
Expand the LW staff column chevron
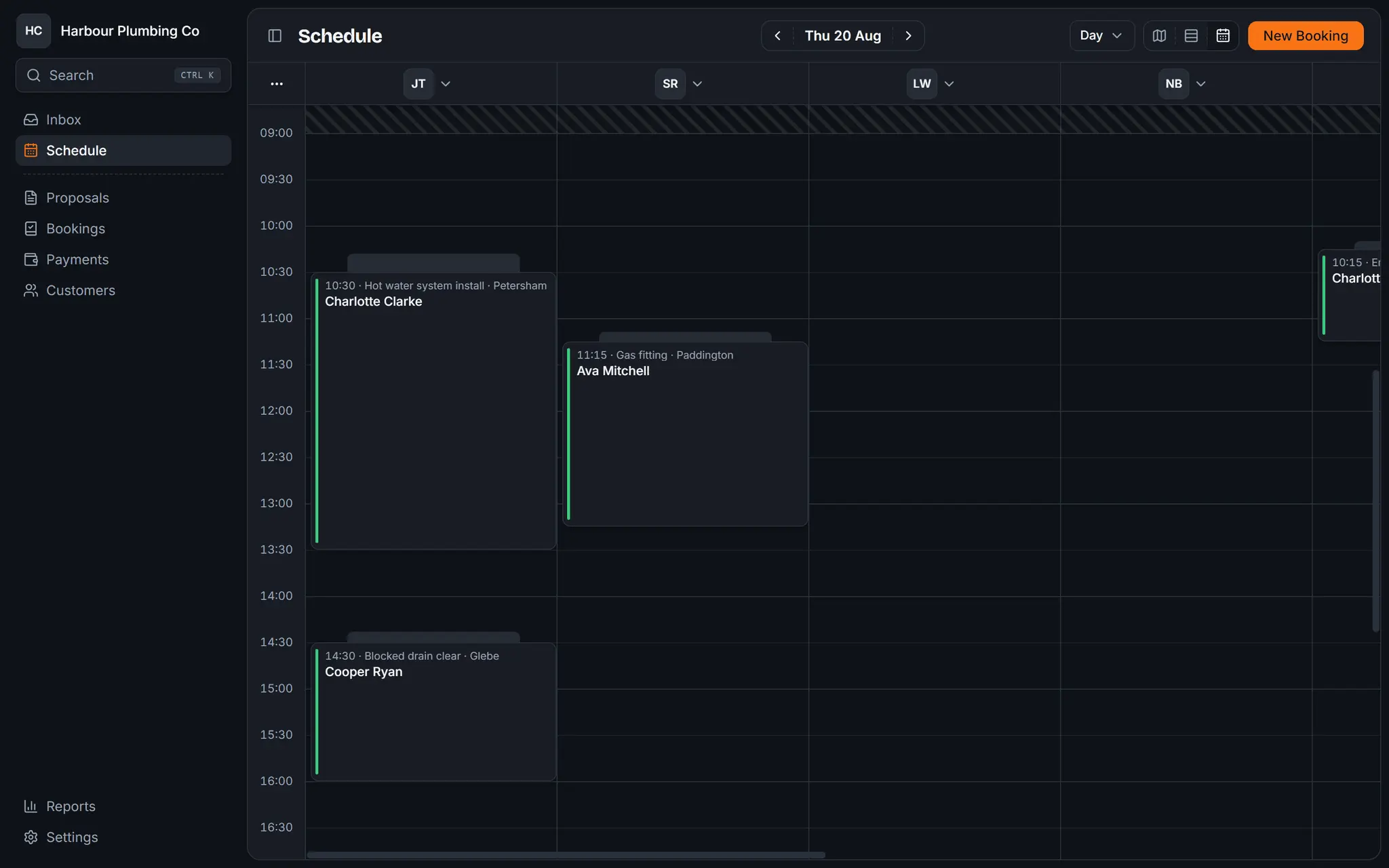coord(949,84)
